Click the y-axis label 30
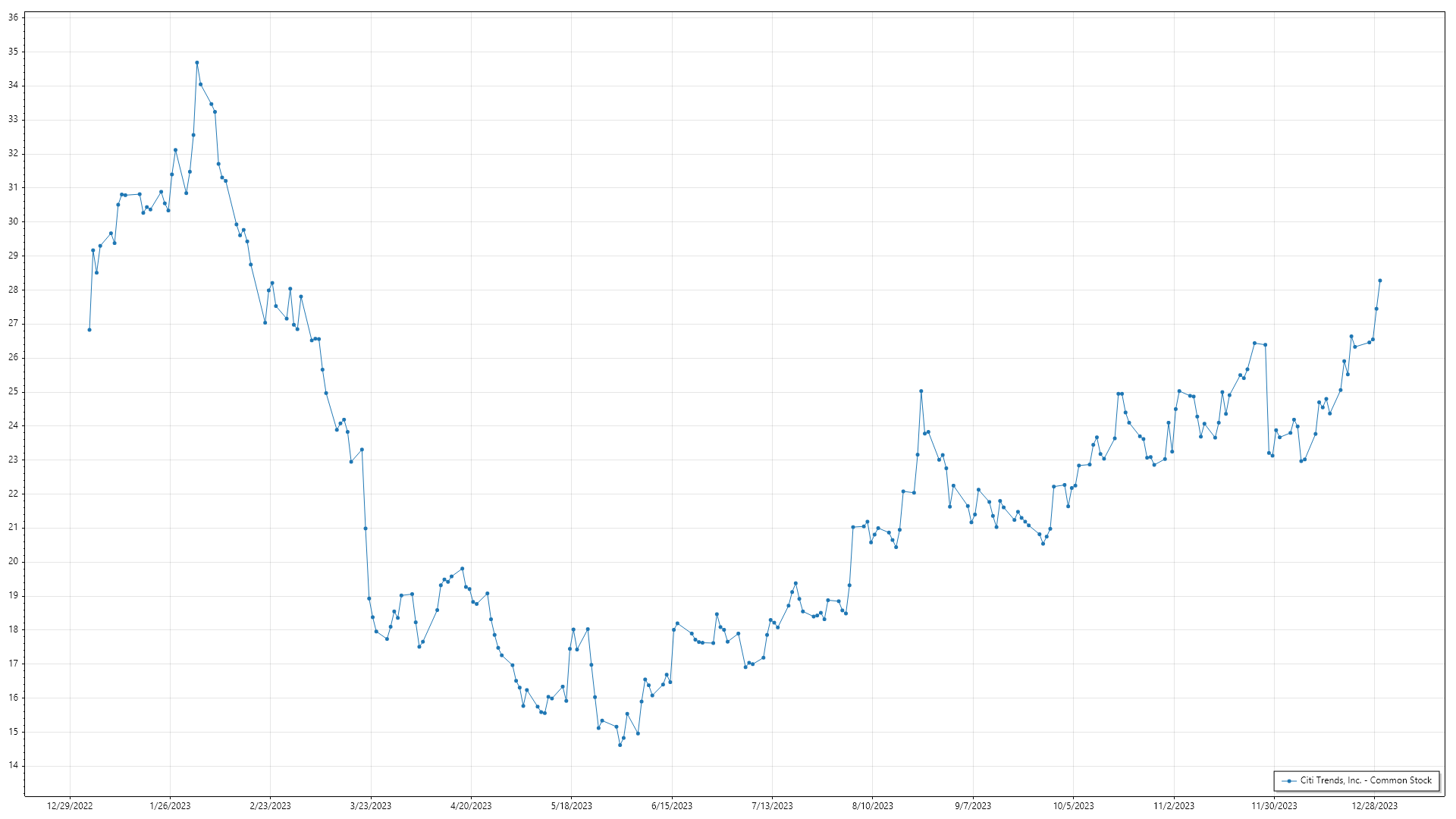This screenshot has width=1456, height=819. click(14, 221)
